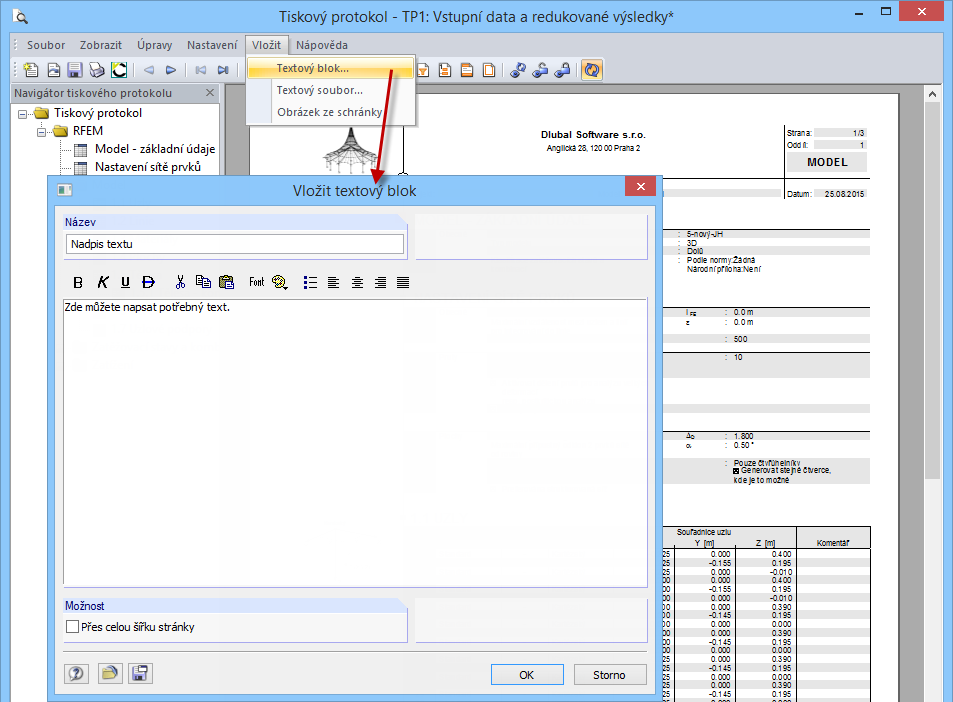The image size is (953, 702).
Task: Cut selected text with scissors icon
Action: tap(180, 282)
